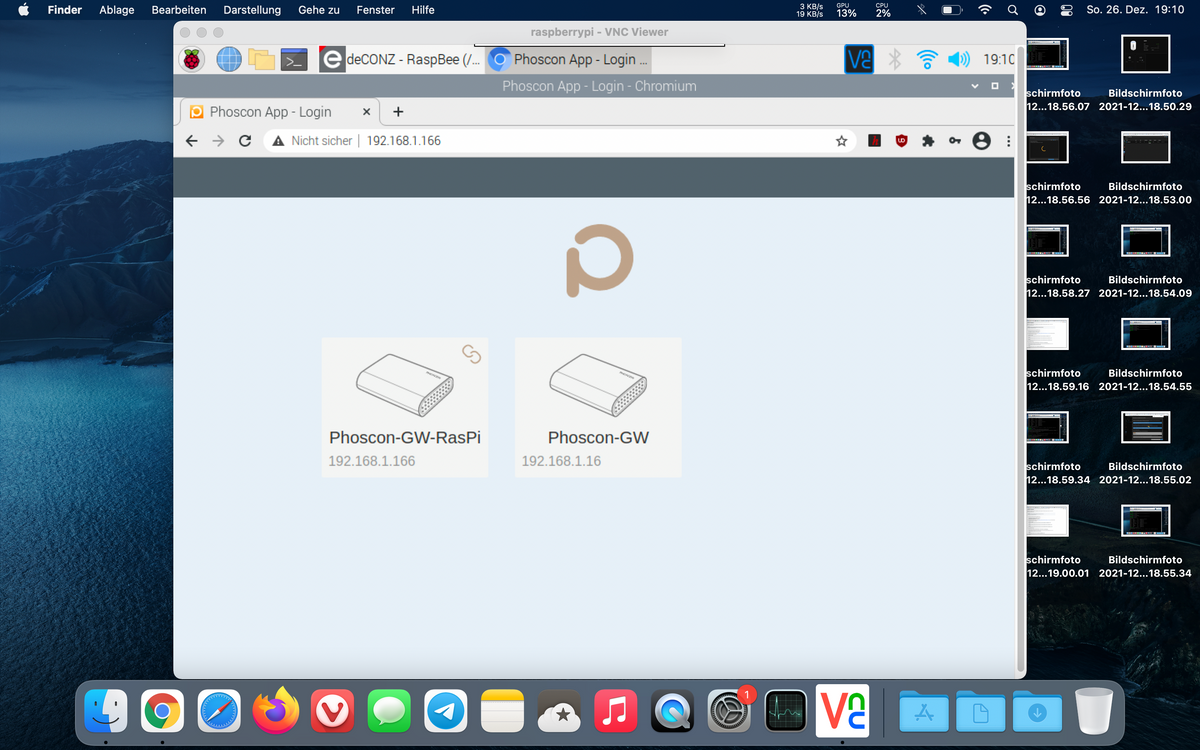Open Finder from the Dock
Image resolution: width=1200 pixels, height=750 pixels.
tap(105, 711)
